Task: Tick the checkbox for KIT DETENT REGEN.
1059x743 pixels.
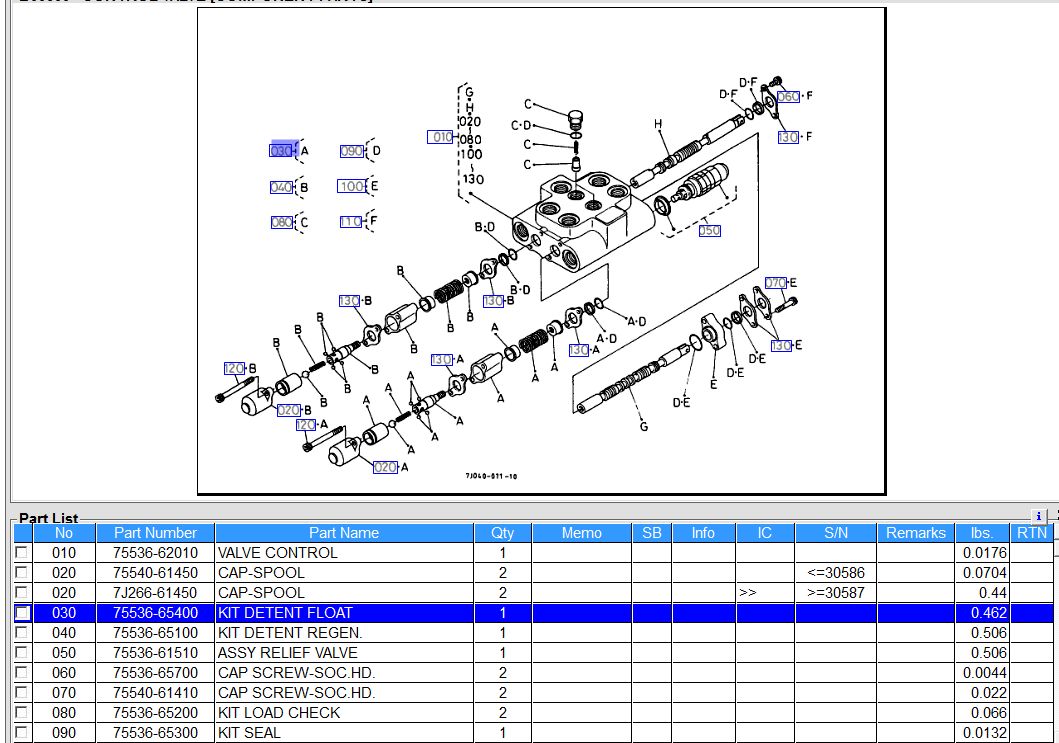Action: click(22, 633)
